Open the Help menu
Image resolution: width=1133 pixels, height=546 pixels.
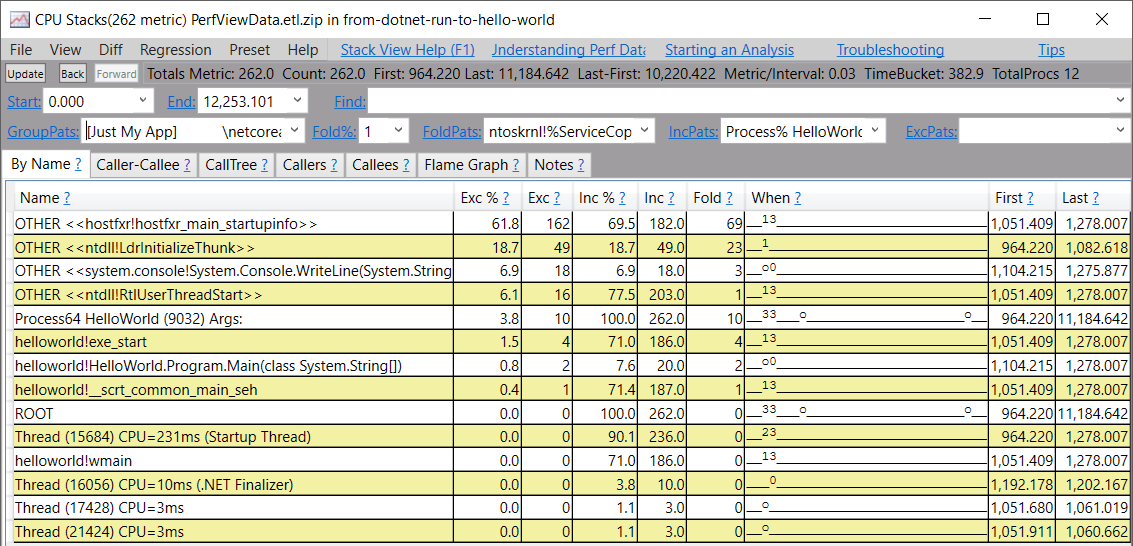[302, 50]
